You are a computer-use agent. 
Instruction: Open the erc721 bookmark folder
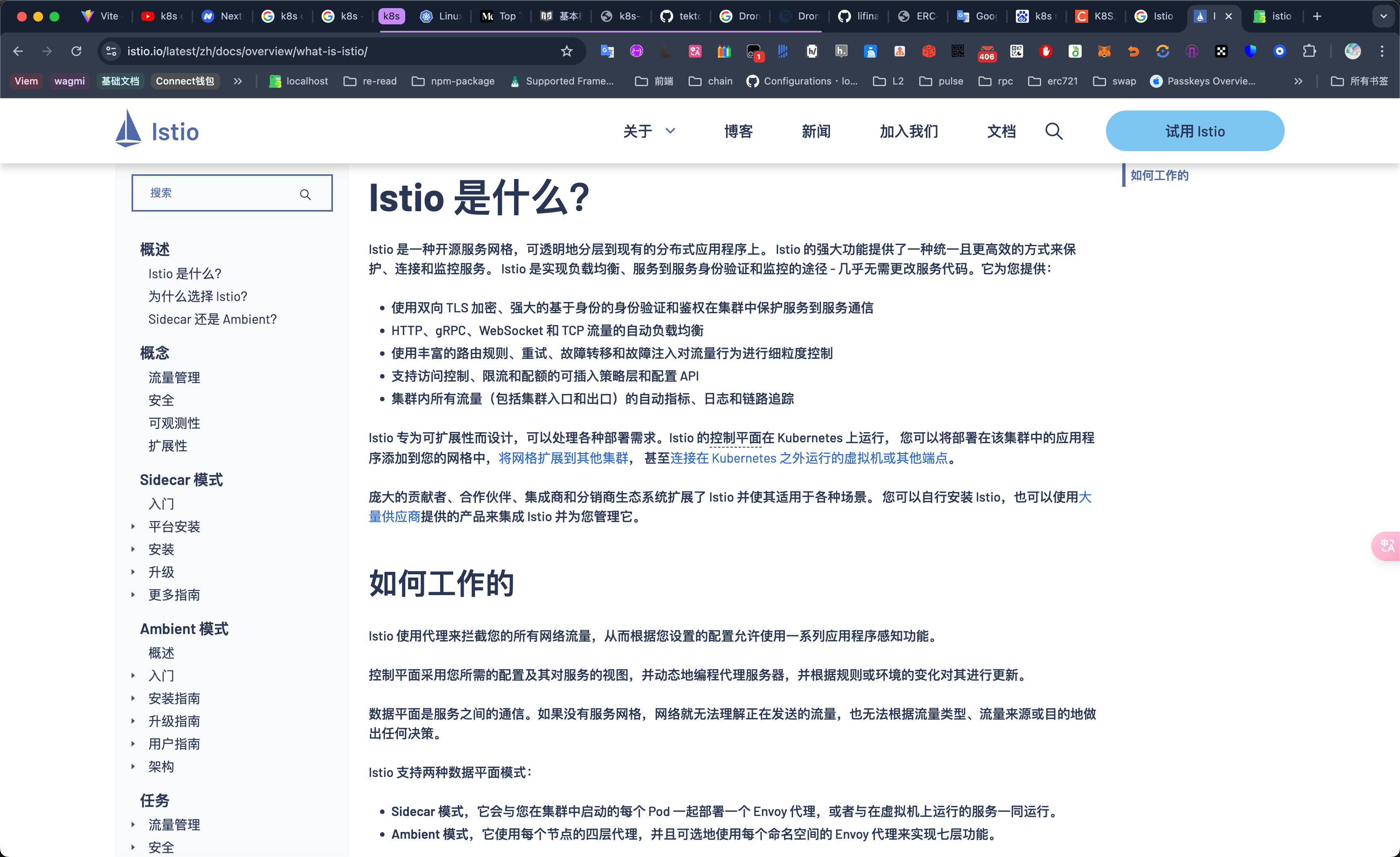click(x=1053, y=81)
